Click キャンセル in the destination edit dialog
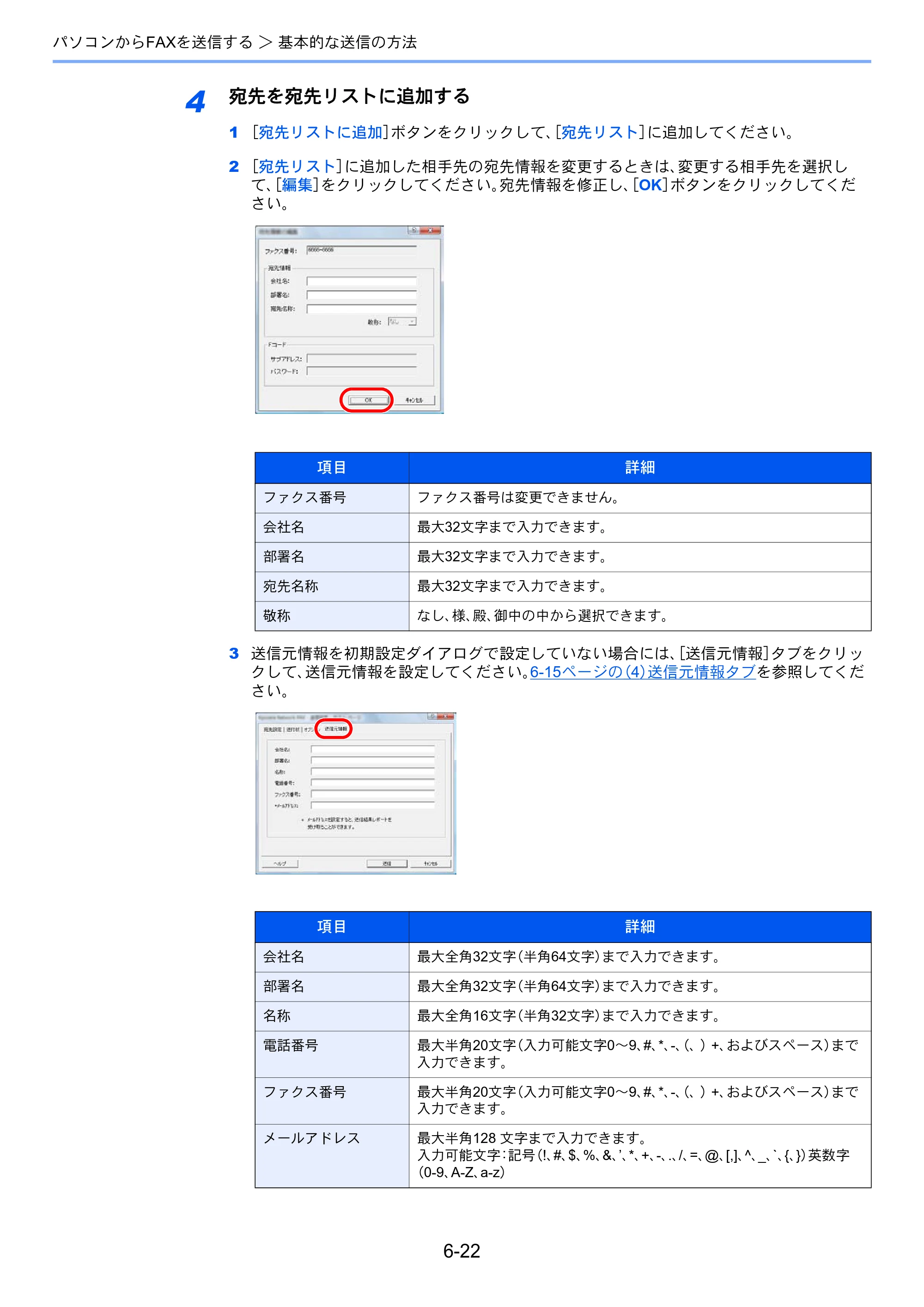 (x=414, y=400)
